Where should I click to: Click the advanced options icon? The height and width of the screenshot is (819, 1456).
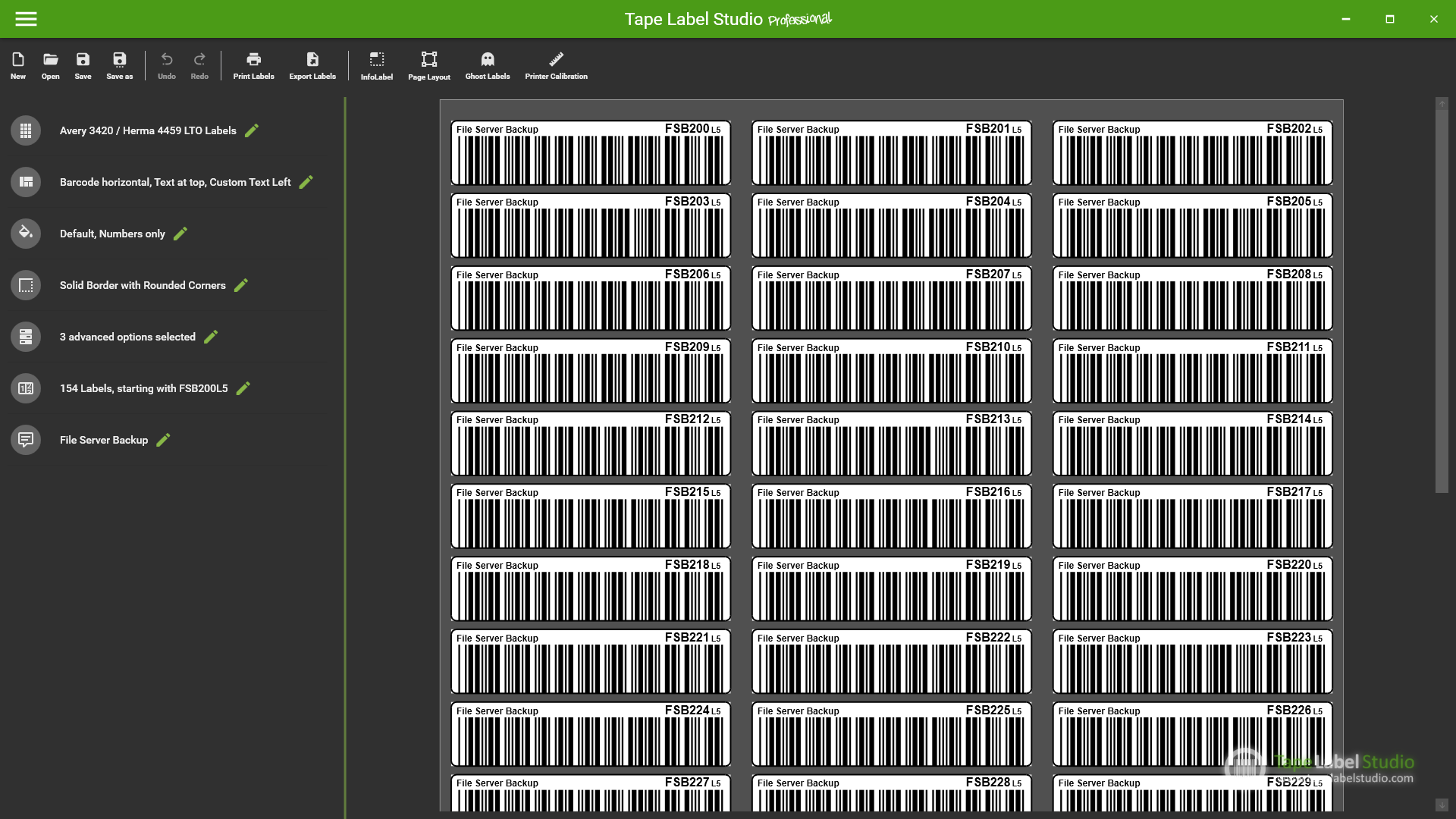(26, 337)
